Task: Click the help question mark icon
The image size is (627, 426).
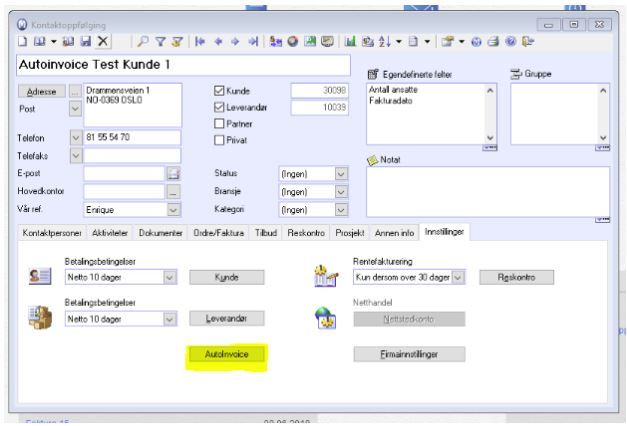Action: point(511,41)
